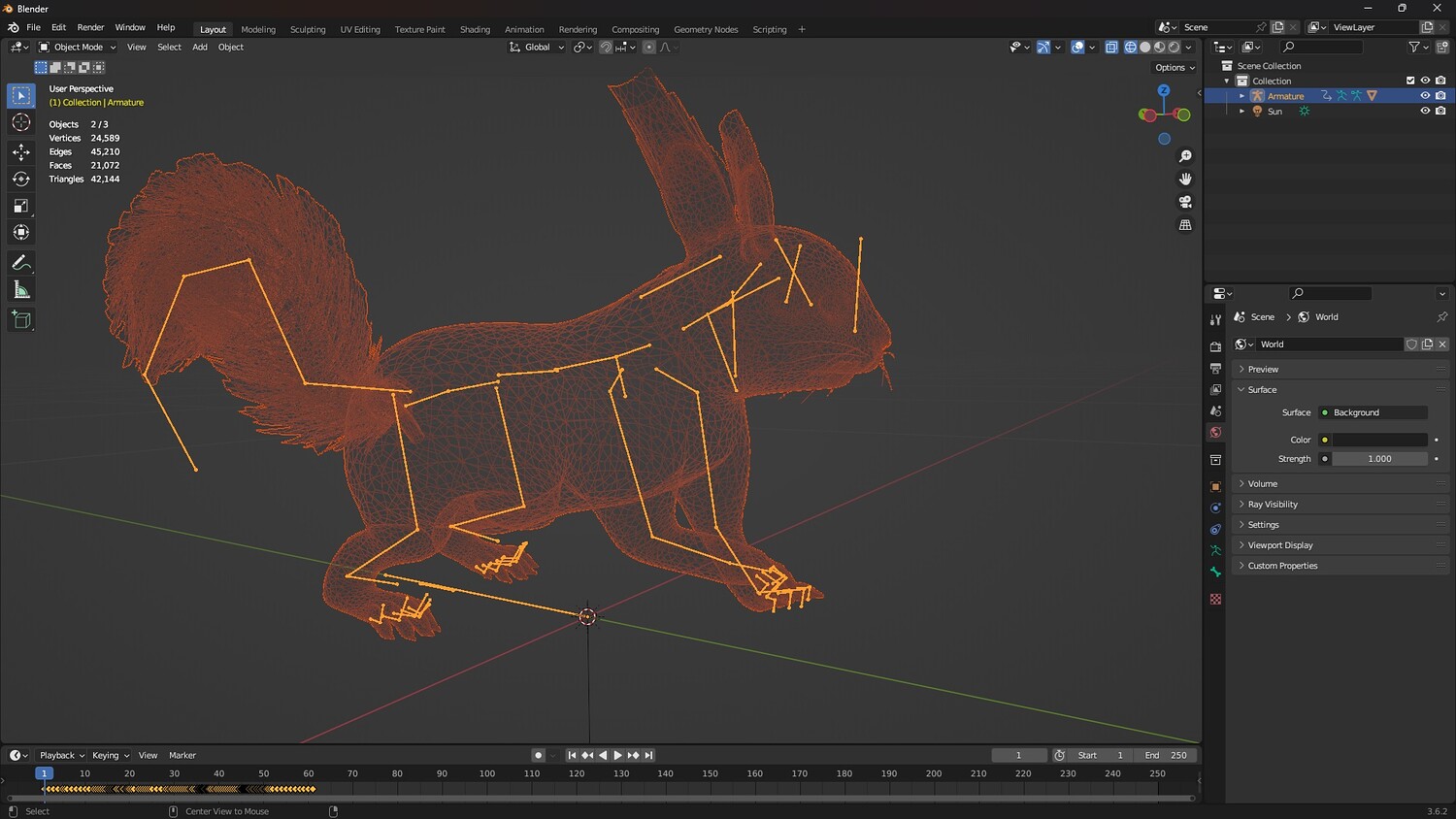Toggle Sun visibility eye icon
This screenshot has height=819, width=1456.
[1425, 112]
